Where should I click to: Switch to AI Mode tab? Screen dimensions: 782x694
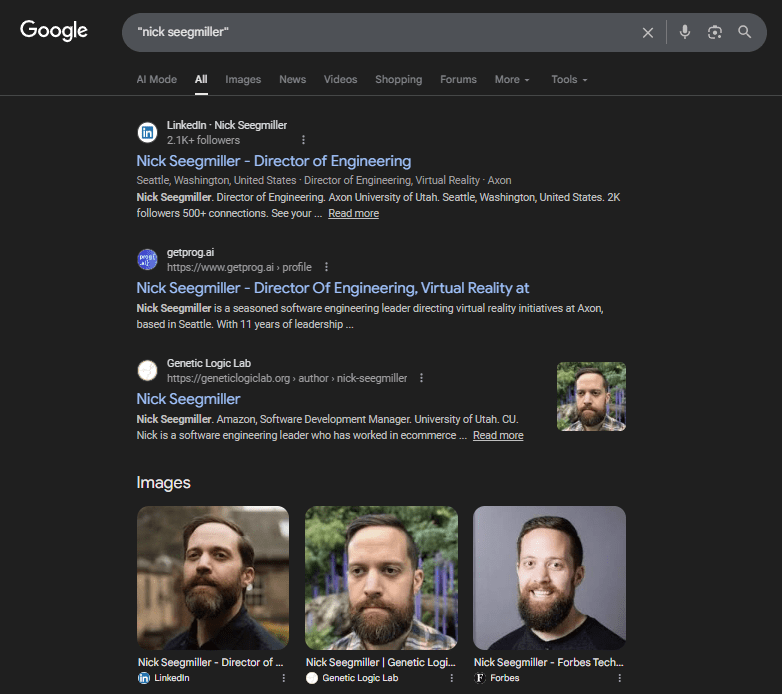157,79
